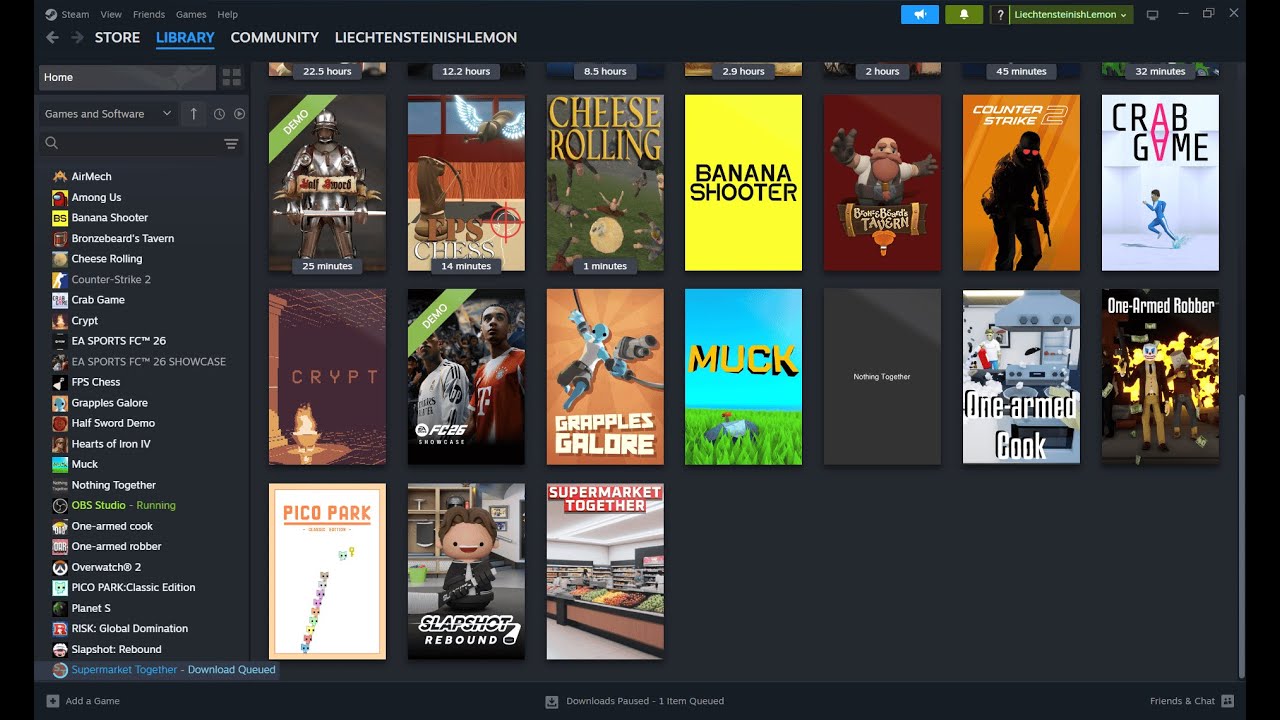Click the Home button in sidebar
The width and height of the screenshot is (1280, 720).
[x=127, y=77]
